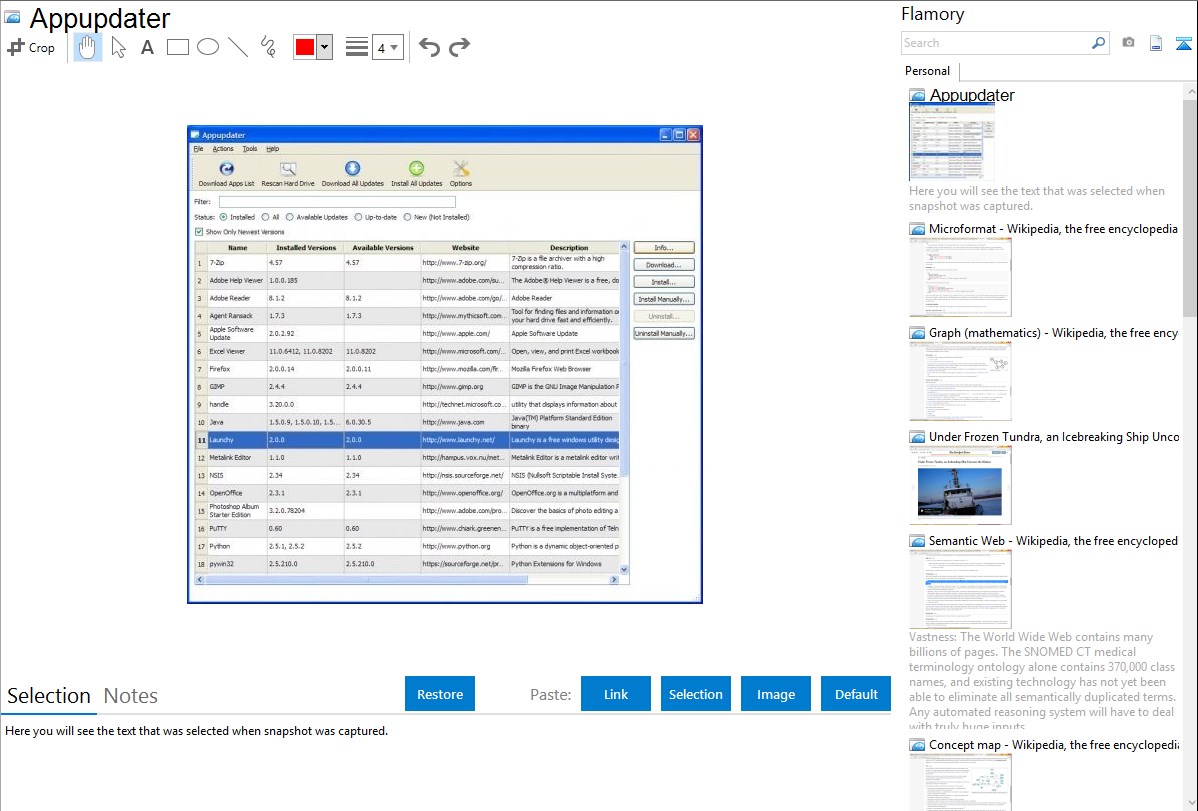Click the new page document icon
Image resolution: width=1198 pixels, height=811 pixels.
1156,43
